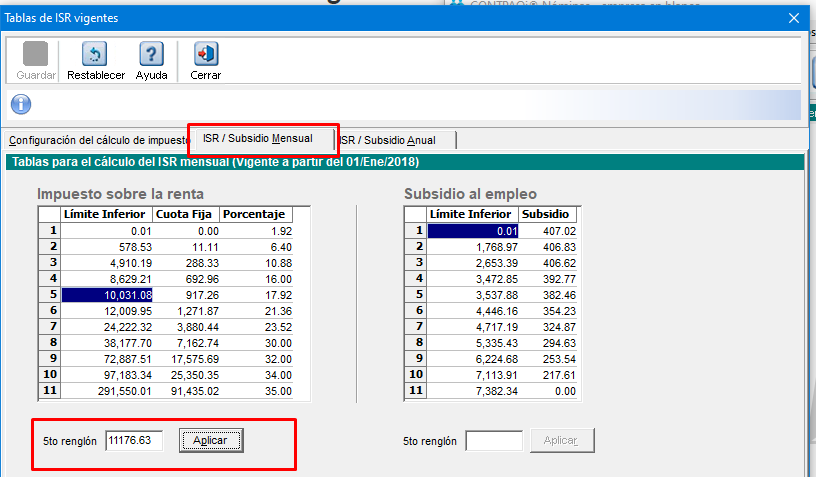Click the Porcentaje column header

point(254,214)
